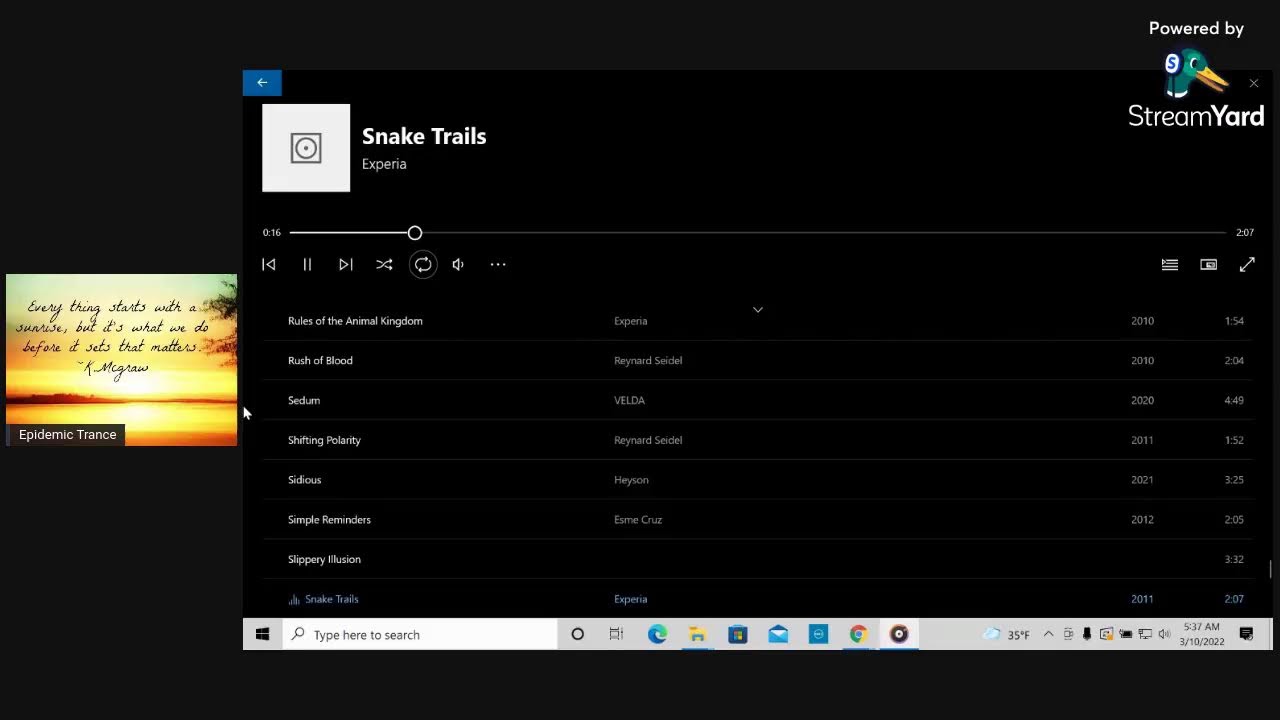
Task: Click the sunrise quote image thumbnail
Action: pyautogui.click(x=121, y=360)
